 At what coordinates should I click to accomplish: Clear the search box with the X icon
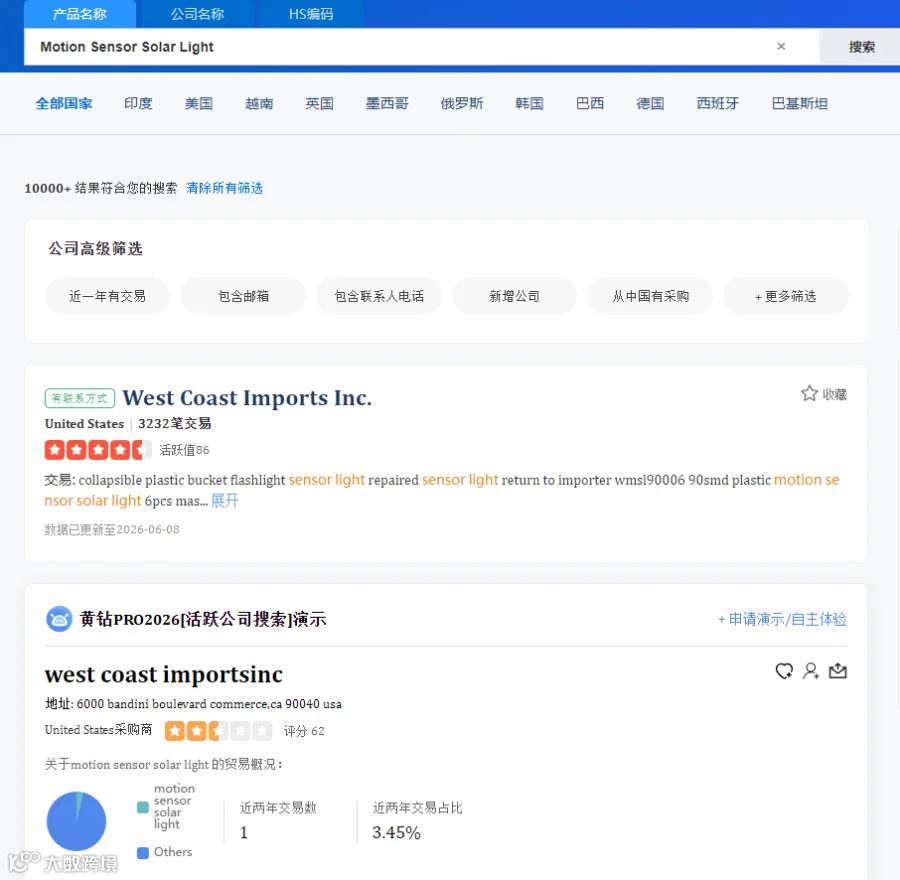click(781, 46)
